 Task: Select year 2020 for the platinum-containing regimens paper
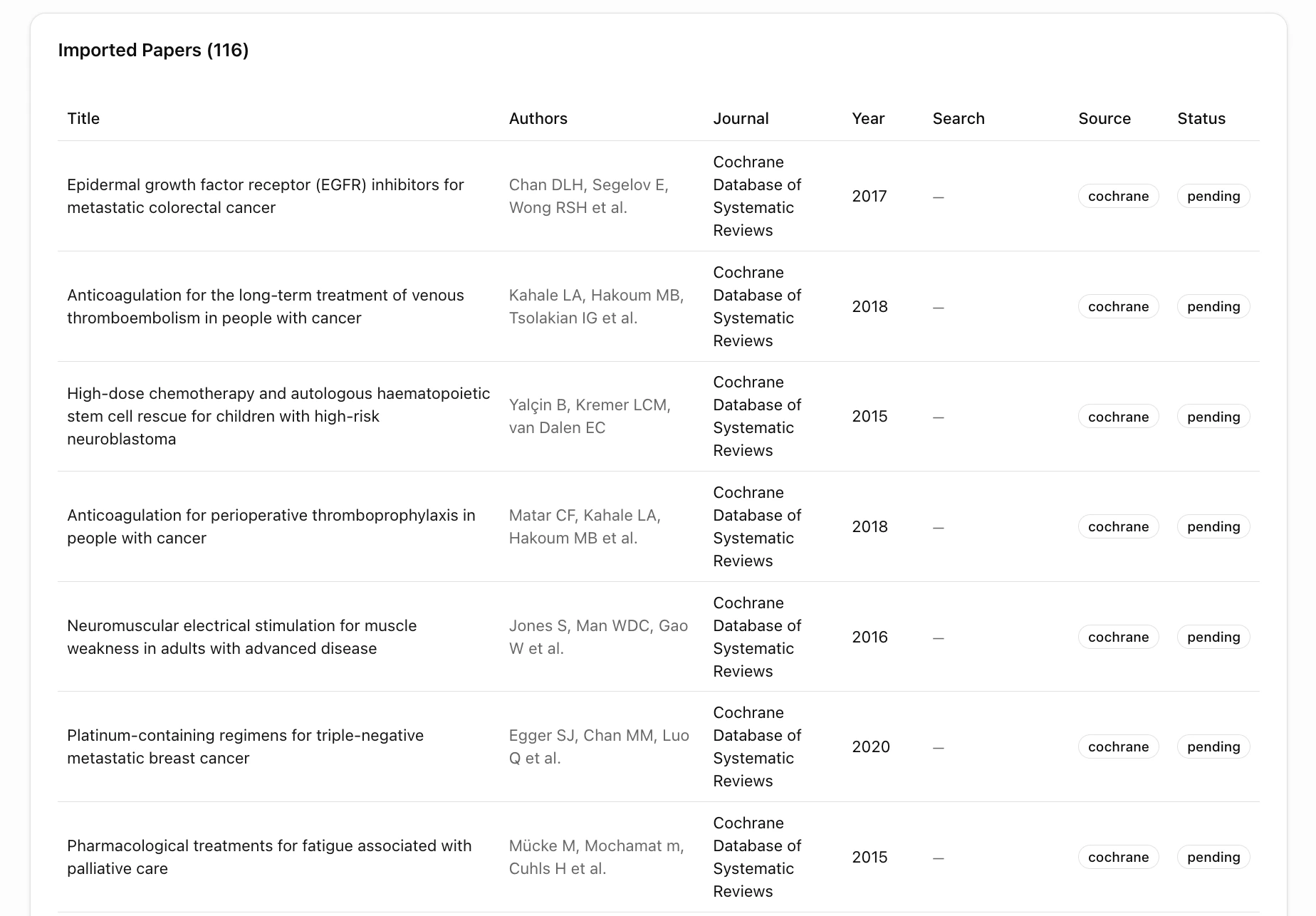871,746
